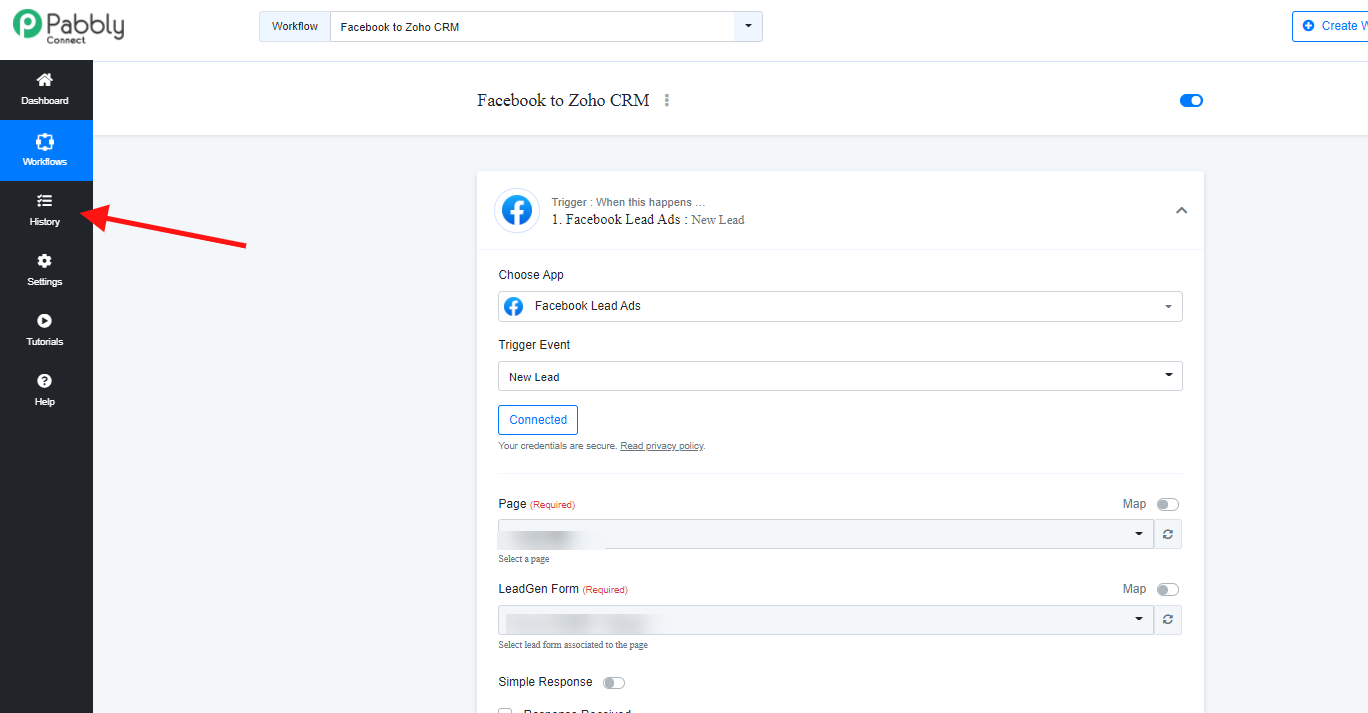This screenshot has width=1368, height=713.
Task: Open the LeadGen Form dropdown
Action: coord(826,620)
